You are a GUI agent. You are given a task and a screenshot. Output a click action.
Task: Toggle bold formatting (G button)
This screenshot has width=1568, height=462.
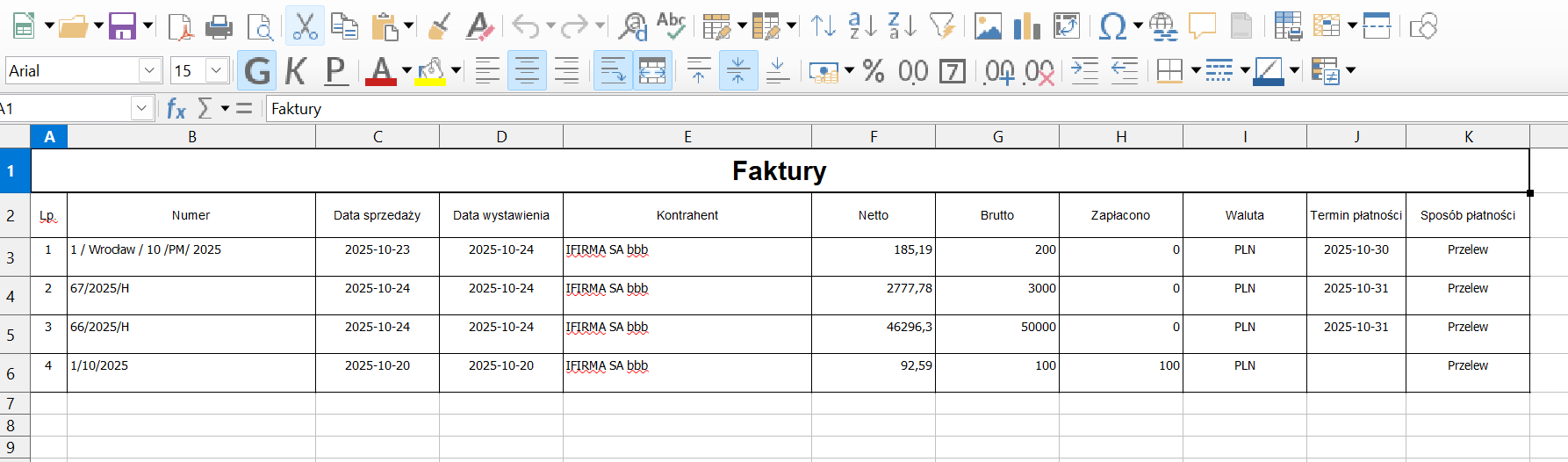(x=257, y=70)
